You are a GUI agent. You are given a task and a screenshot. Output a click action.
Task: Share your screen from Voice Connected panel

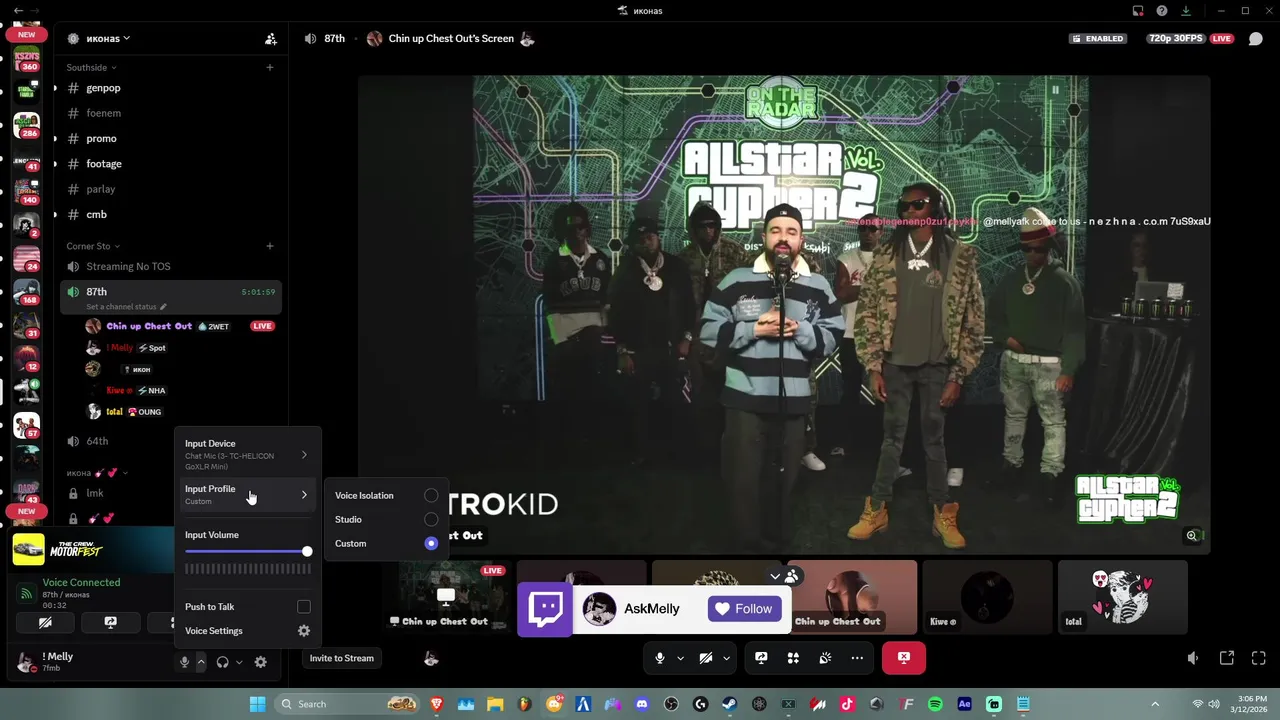click(110, 622)
